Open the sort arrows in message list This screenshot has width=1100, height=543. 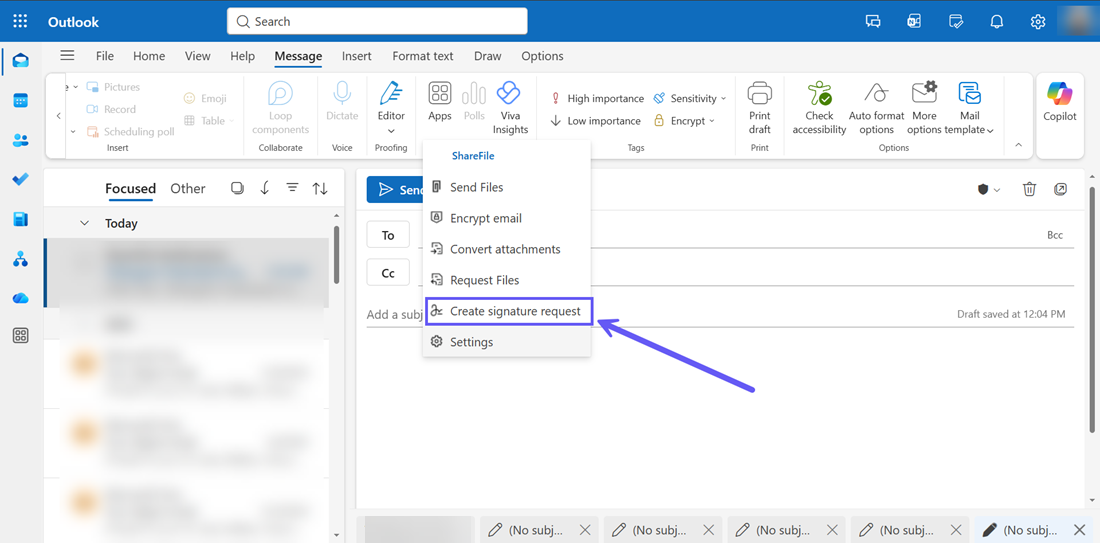coord(320,188)
